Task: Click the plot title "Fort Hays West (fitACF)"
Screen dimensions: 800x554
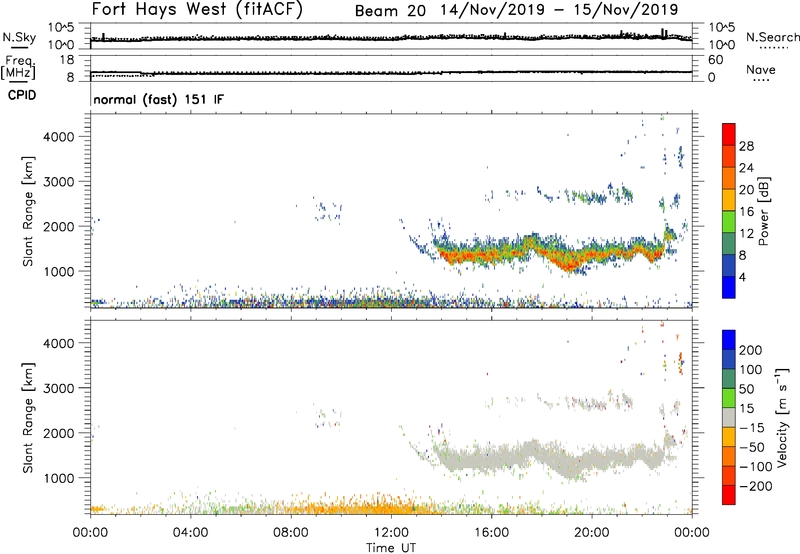Action: tap(197, 9)
